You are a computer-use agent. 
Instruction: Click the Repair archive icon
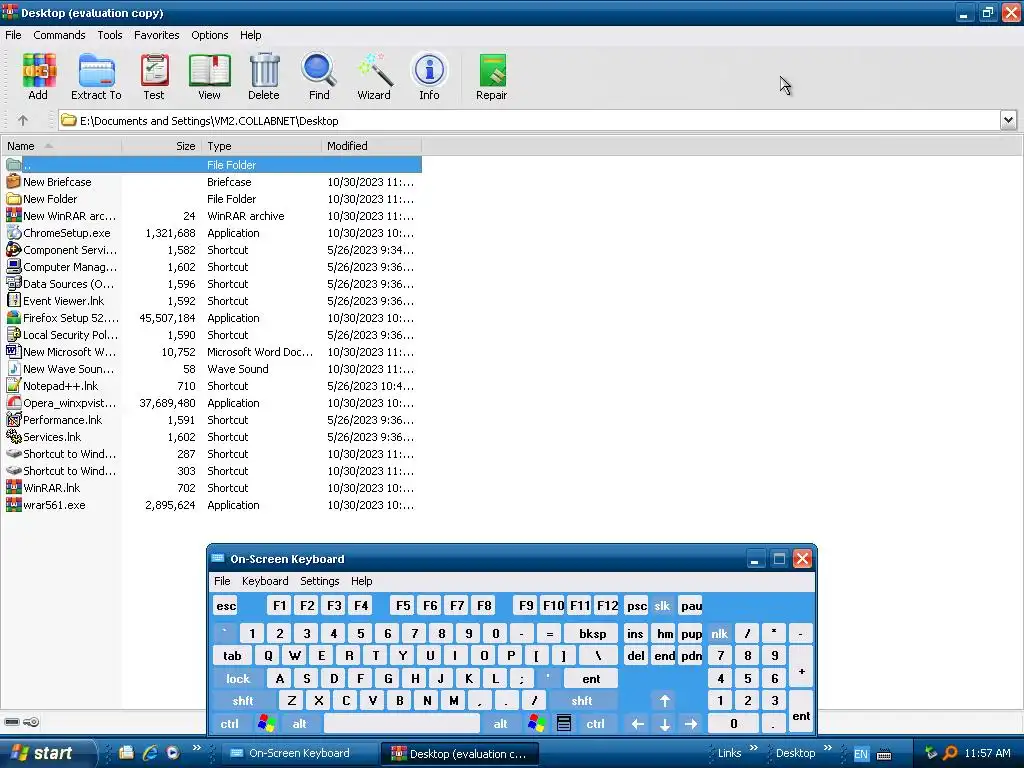tap(492, 71)
